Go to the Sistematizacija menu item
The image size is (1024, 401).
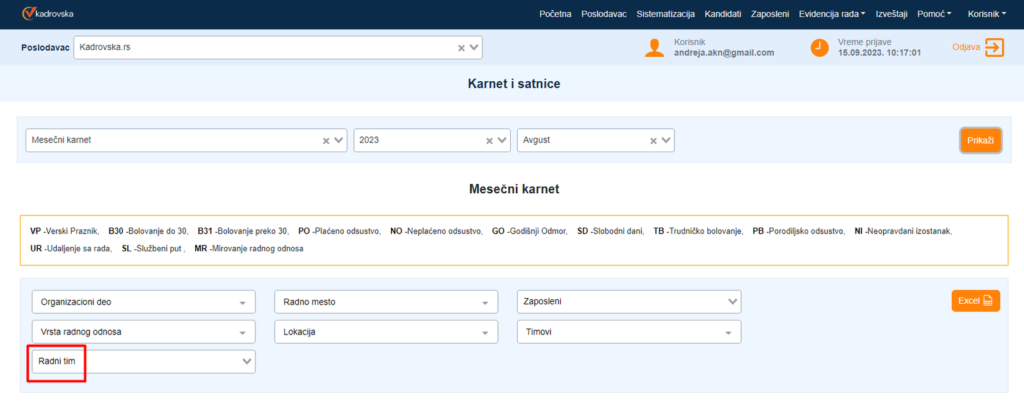tap(665, 14)
